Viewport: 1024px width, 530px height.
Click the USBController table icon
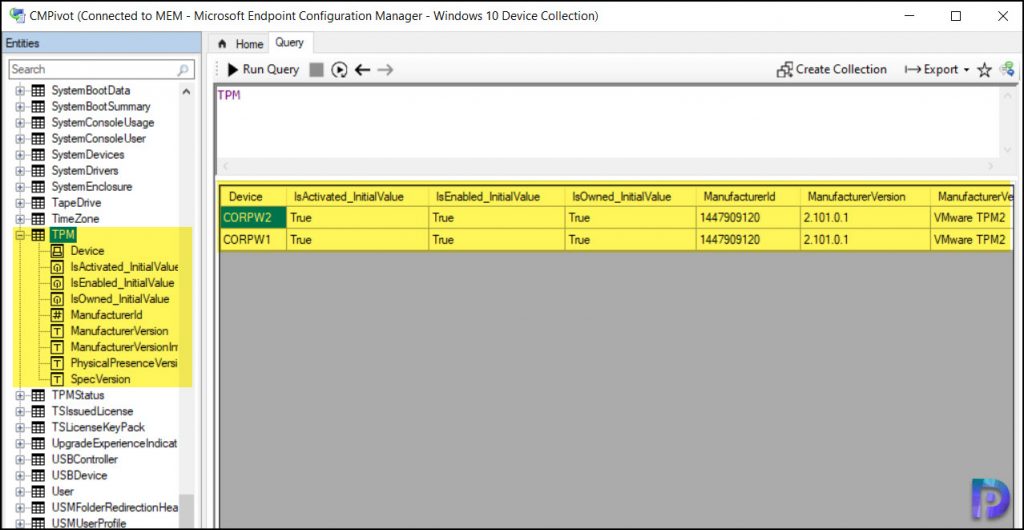(x=39, y=460)
